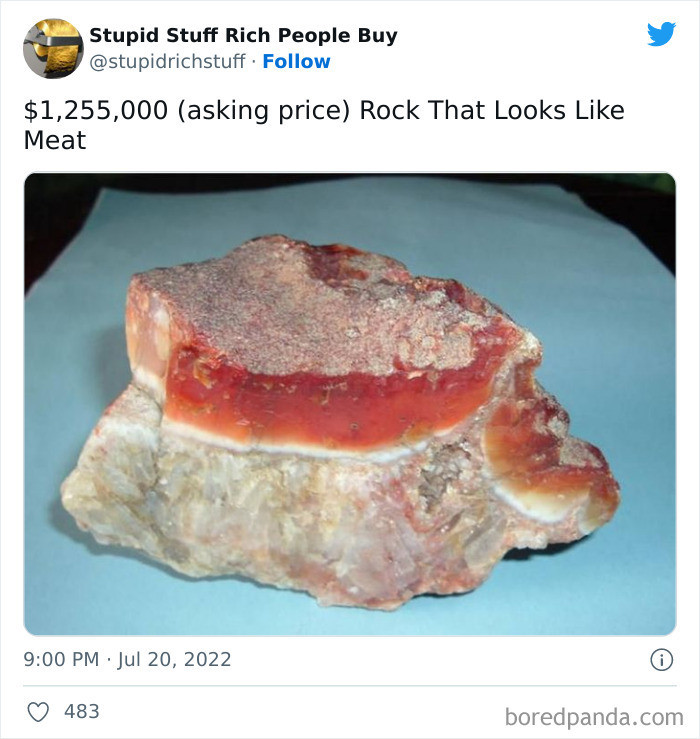Screen dimensions: 700x739
Task: Click the 483 likes count
Action: (82, 711)
